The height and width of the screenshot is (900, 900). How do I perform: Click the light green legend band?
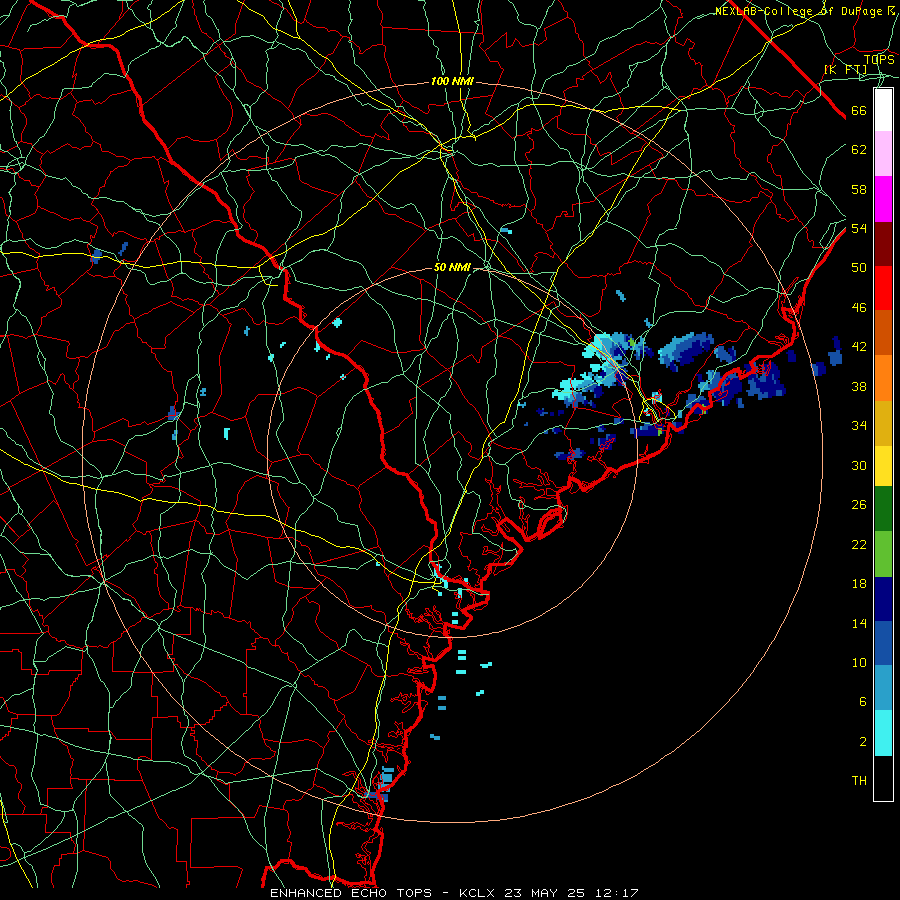click(x=883, y=554)
